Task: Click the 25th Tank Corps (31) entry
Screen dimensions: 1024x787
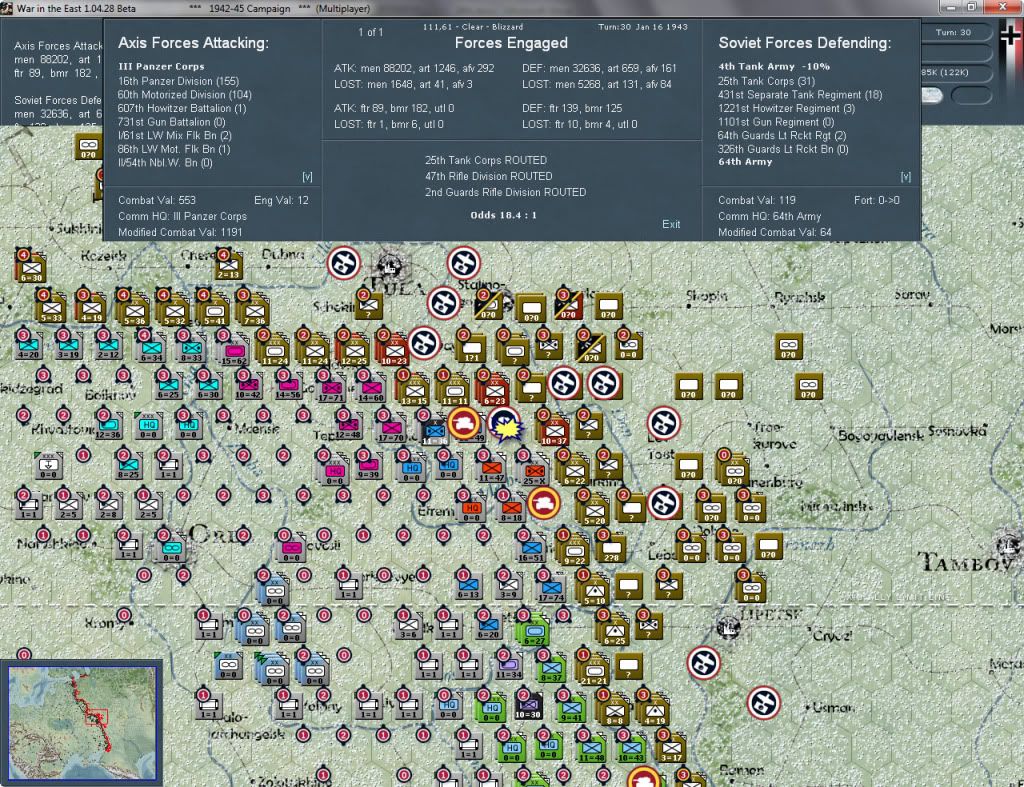Action: tap(766, 81)
